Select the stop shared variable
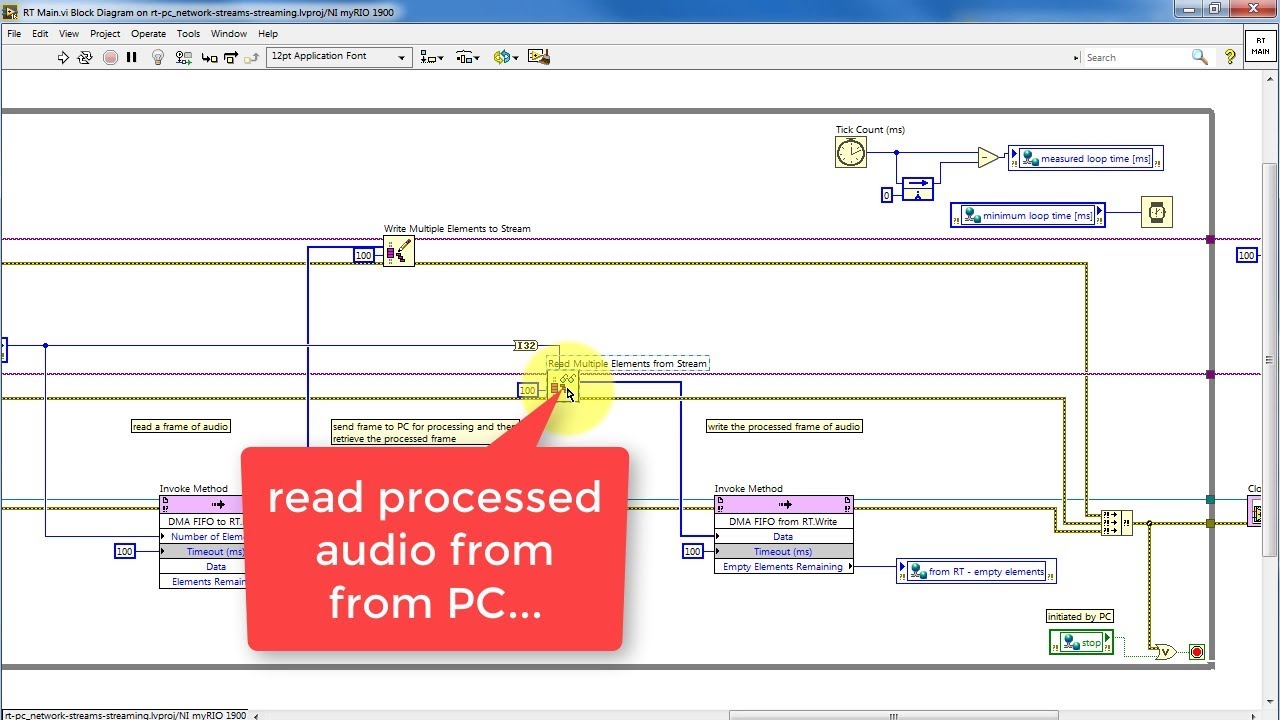 (x=1080, y=642)
